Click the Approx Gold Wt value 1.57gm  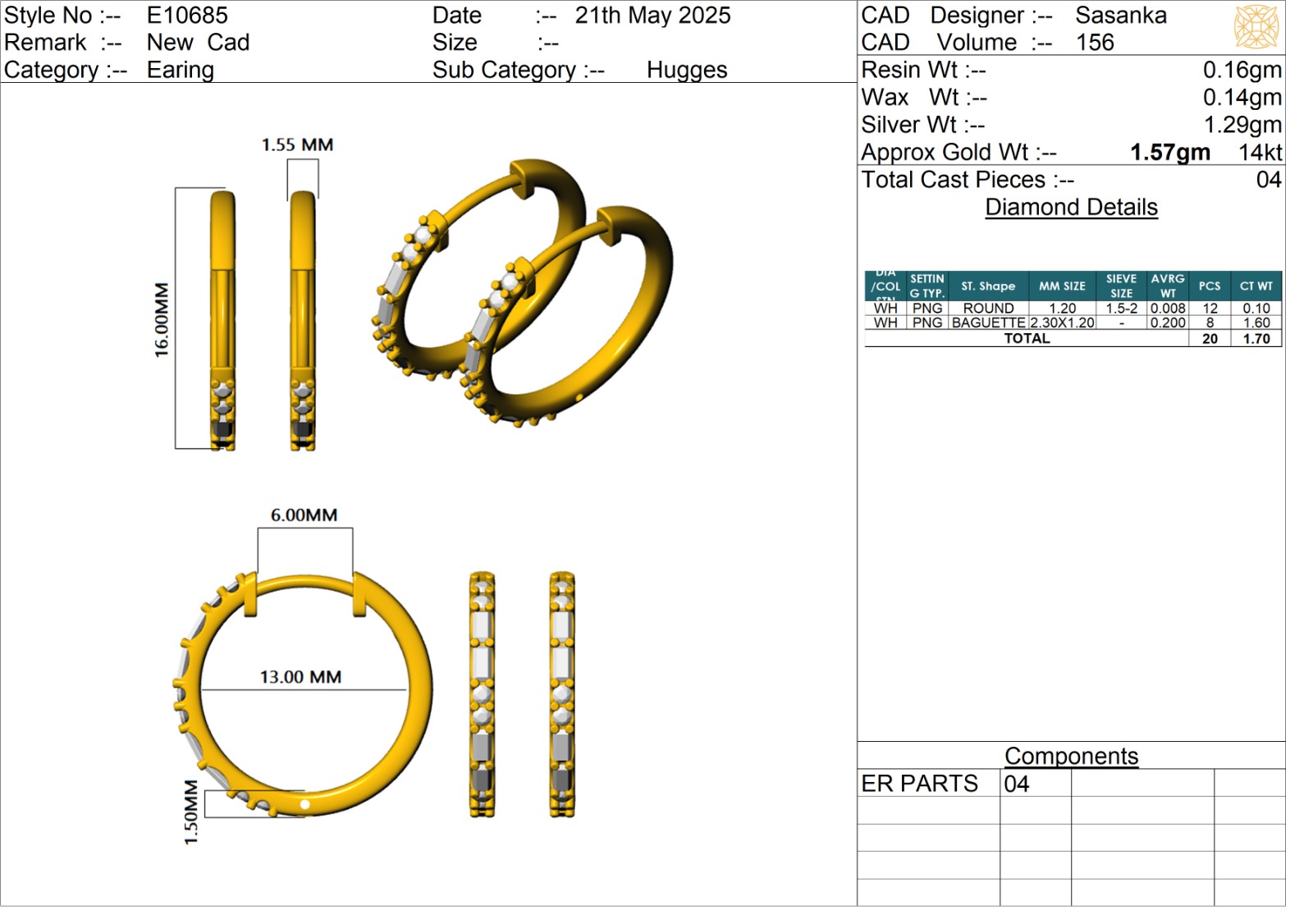pyautogui.click(x=1169, y=152)
